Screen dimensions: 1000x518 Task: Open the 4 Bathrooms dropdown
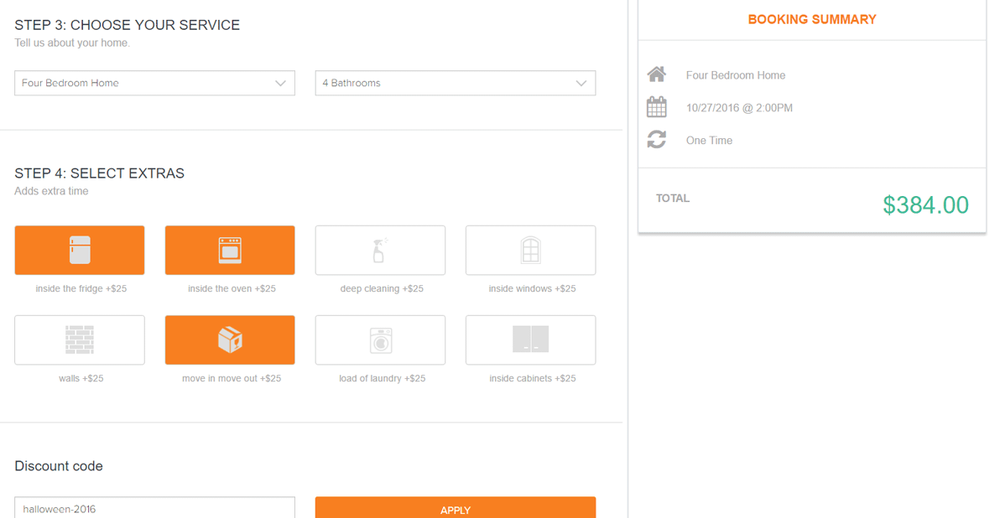455,83
